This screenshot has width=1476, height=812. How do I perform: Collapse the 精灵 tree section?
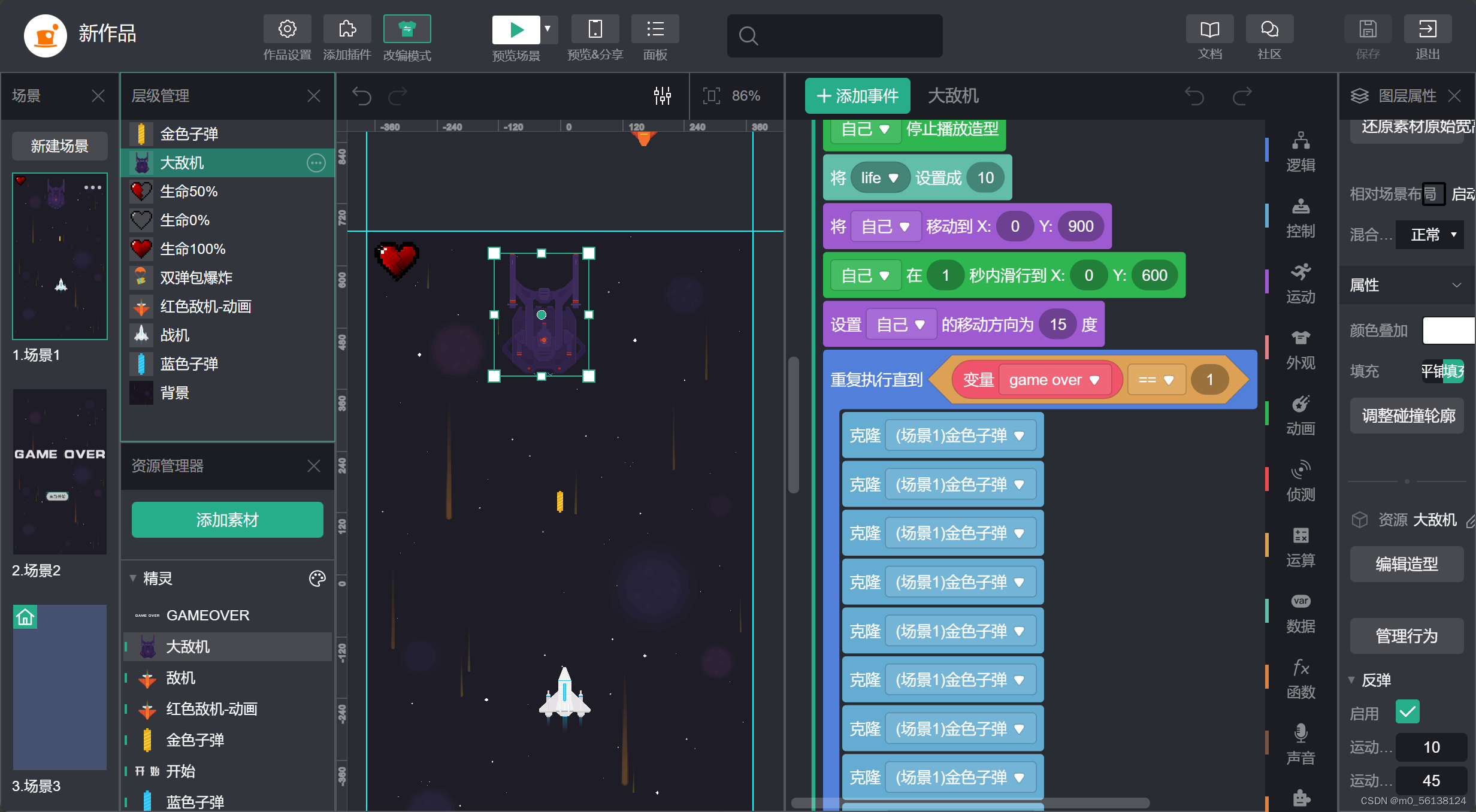pos(133,578)
